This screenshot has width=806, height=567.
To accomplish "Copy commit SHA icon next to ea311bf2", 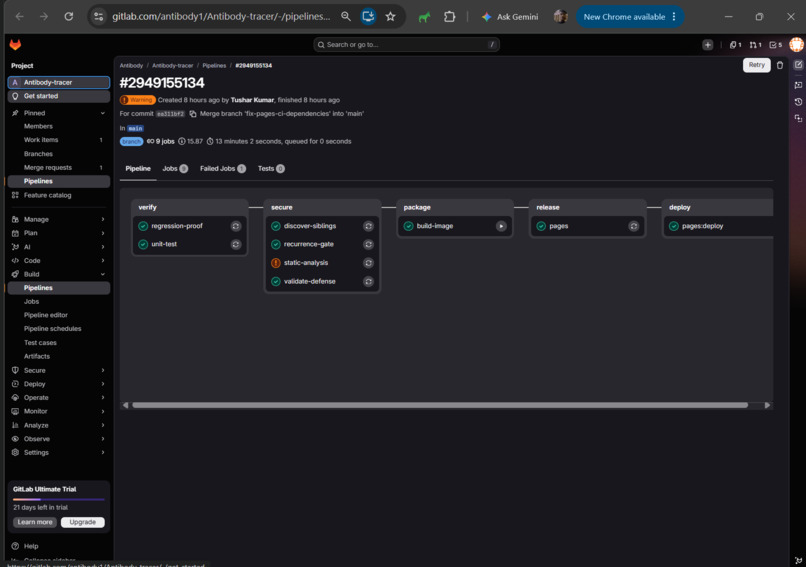I will (x=193, y=114).
